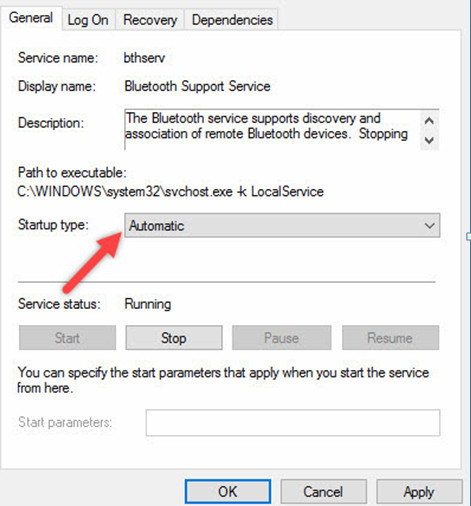Click the bthserv service name text
Screen dimensions: 471x506
tap(144, 58)
